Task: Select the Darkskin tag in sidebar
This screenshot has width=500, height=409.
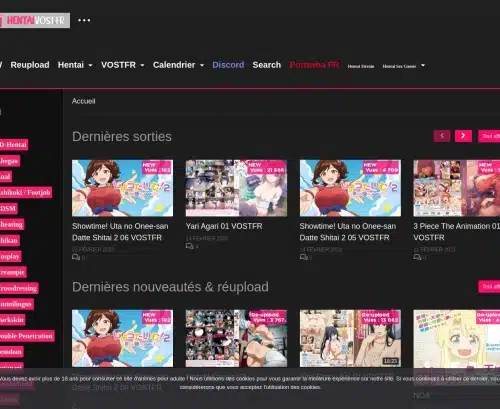Action: pyautogui.click(x=12, y=320)
